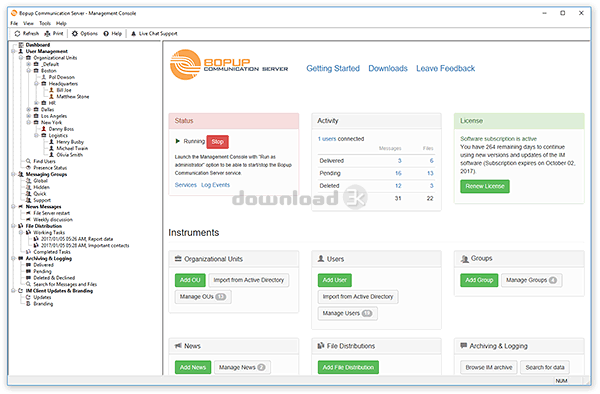Select user Olivia Smith icon
Viewport: 600px width, 394px height.
pyautogui.click(x=51, y=155)
